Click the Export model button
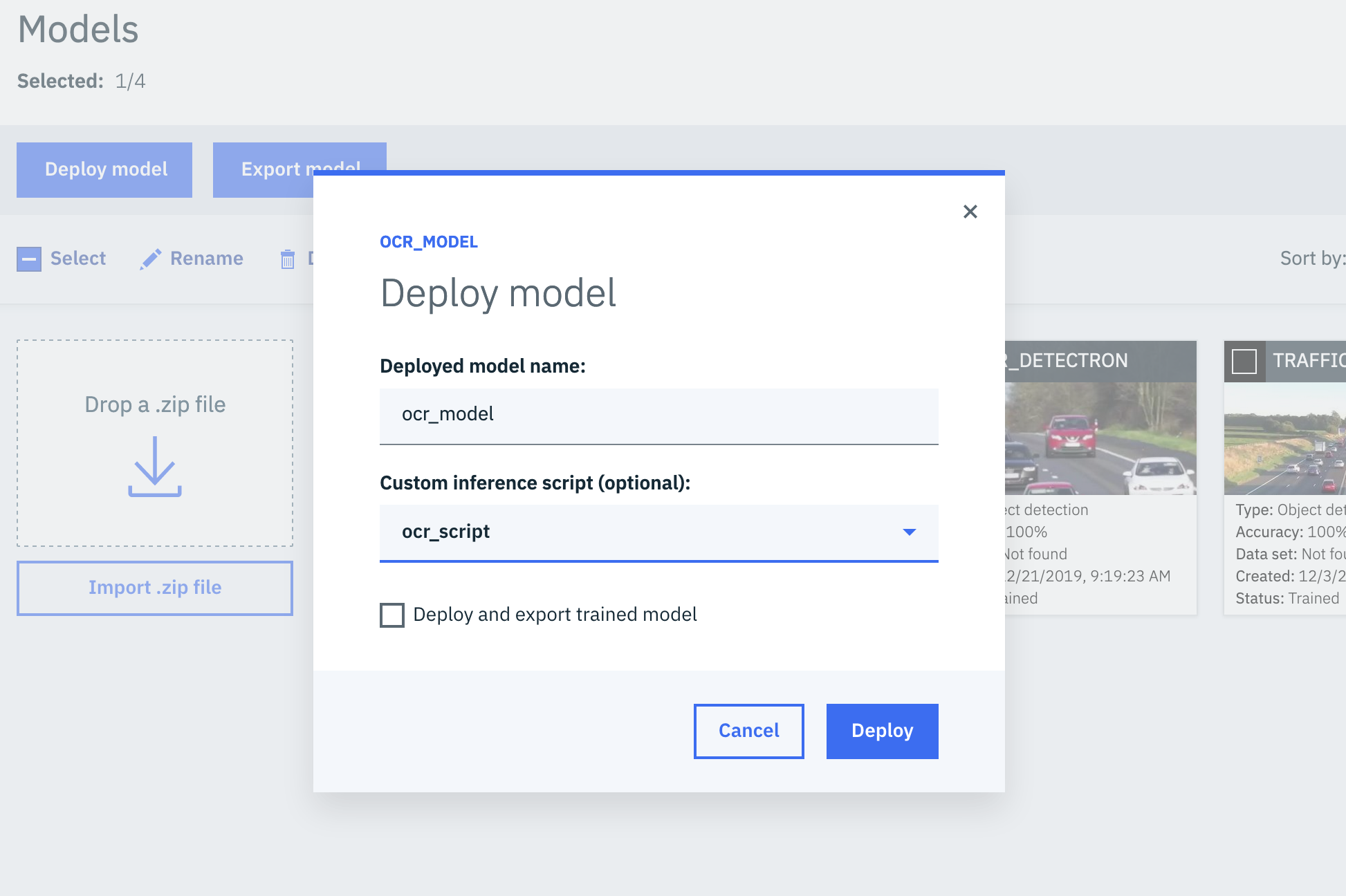Image resolution: width=1346 pixels, height=896 pixels. 299,169
